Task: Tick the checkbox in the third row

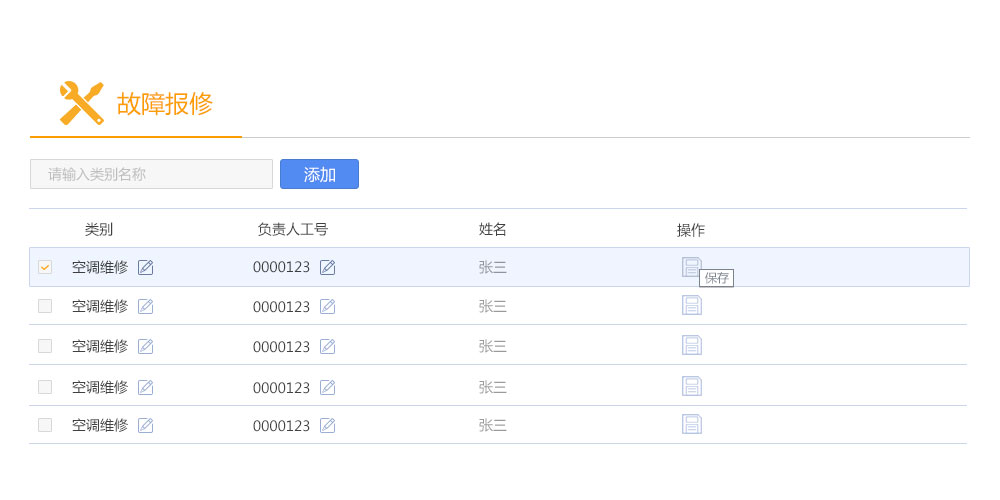Action: tap(45, 346)
